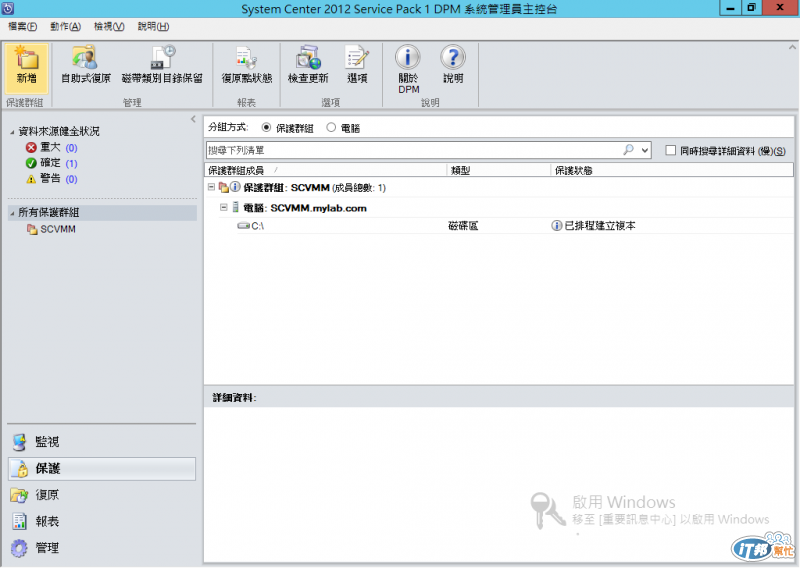Click the 監視 monitoring icon in the navigation pane
The width and height of the screenshot is (800, 568).
(x=19, y=442)
